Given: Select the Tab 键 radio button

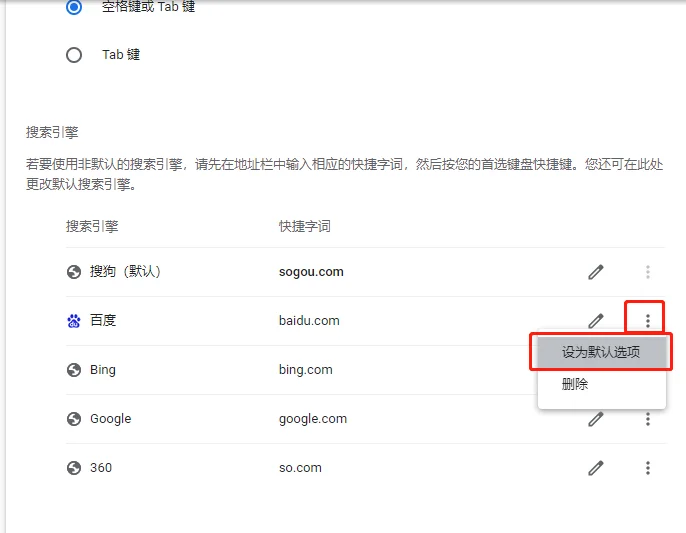Looking at the screenshot, I should (x=74, y=55).
